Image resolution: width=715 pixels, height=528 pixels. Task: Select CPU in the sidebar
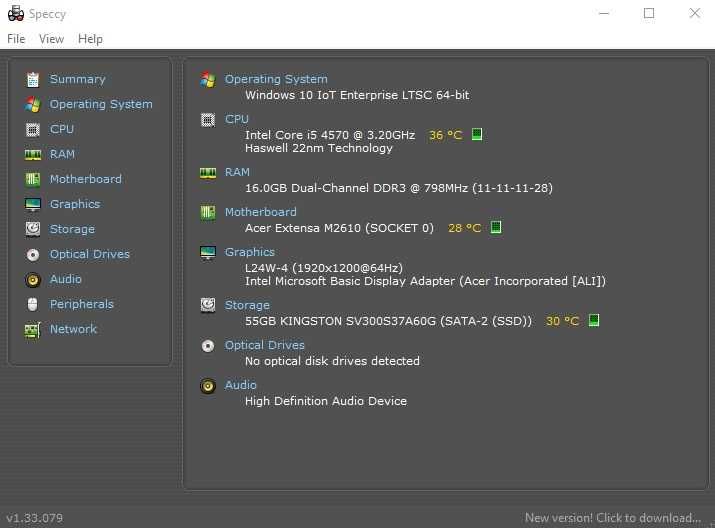[x=62, y=129]
